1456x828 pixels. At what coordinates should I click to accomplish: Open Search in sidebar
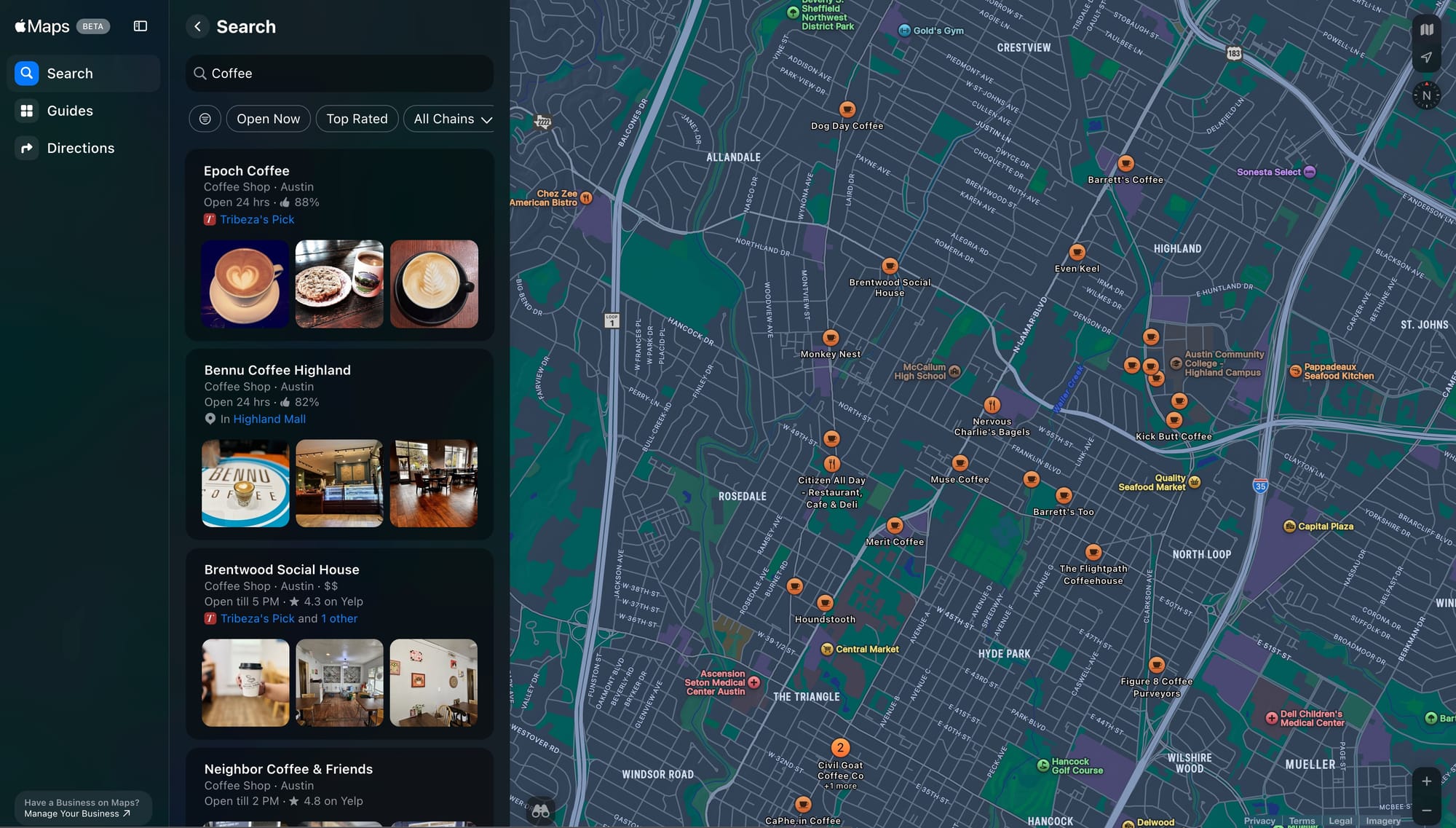click(x=84, y=74)
